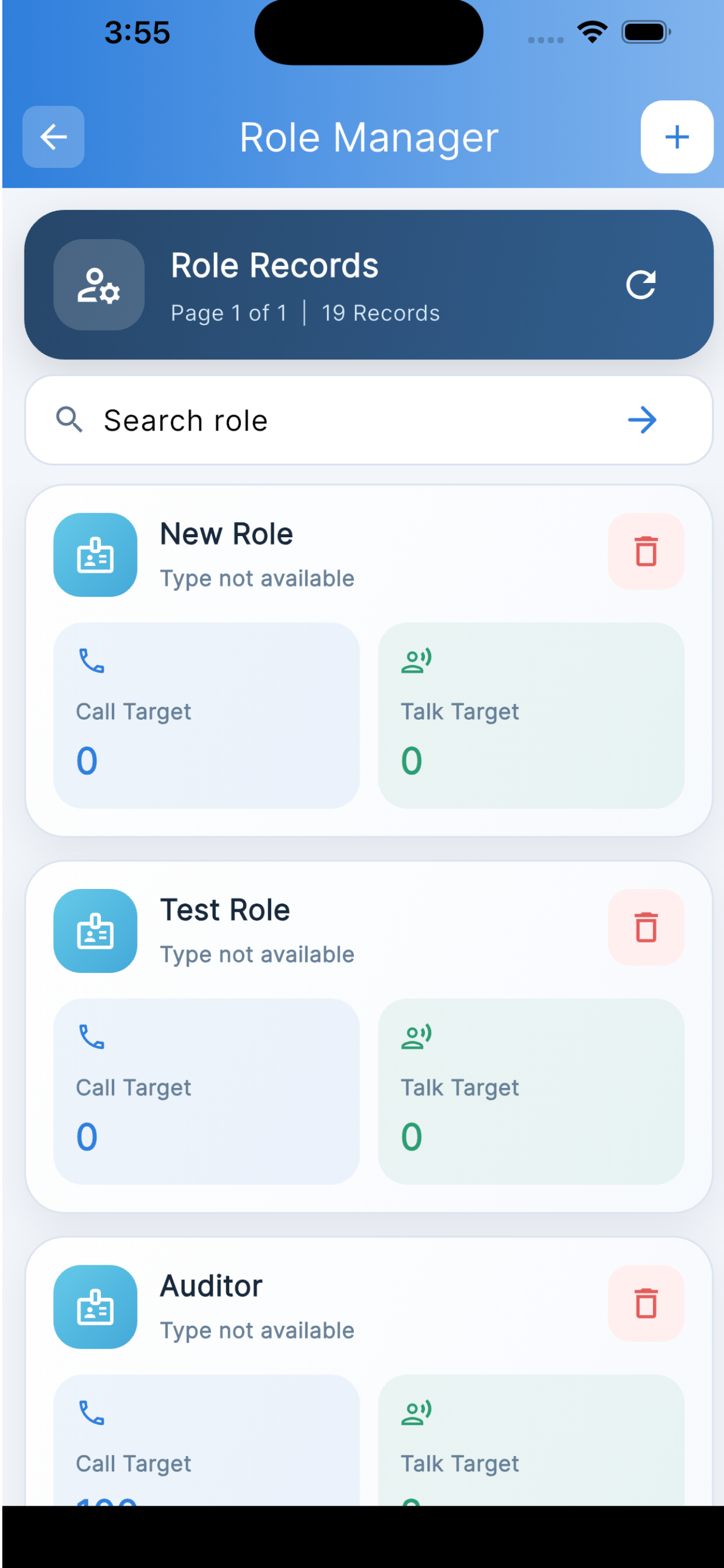Open the Test Role badge icon

pyautogui.click(x=96, y=930)
